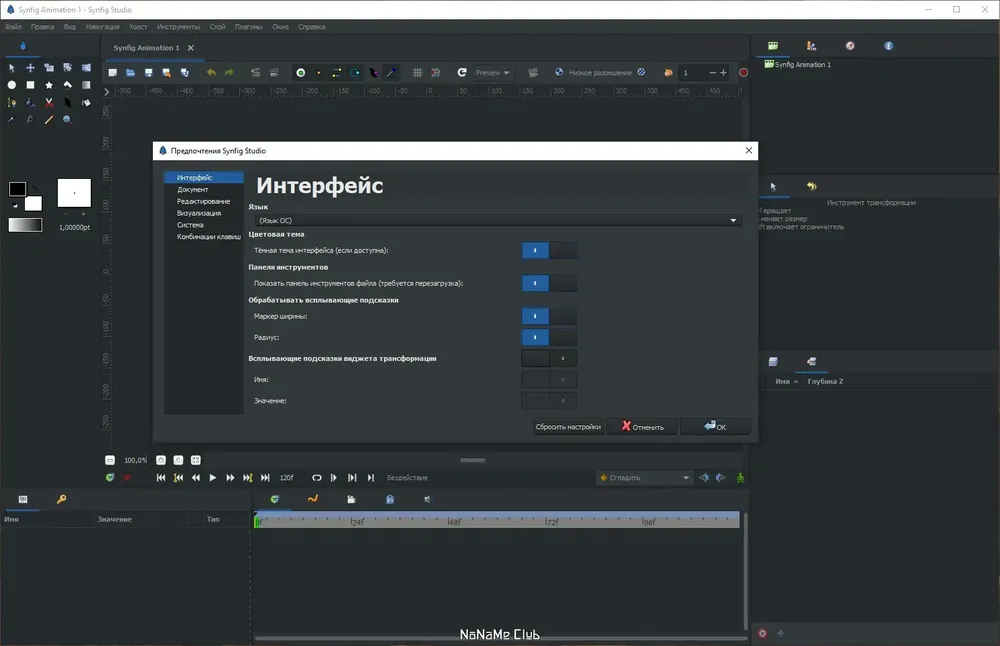Open the info panel icon at top right

888,46
